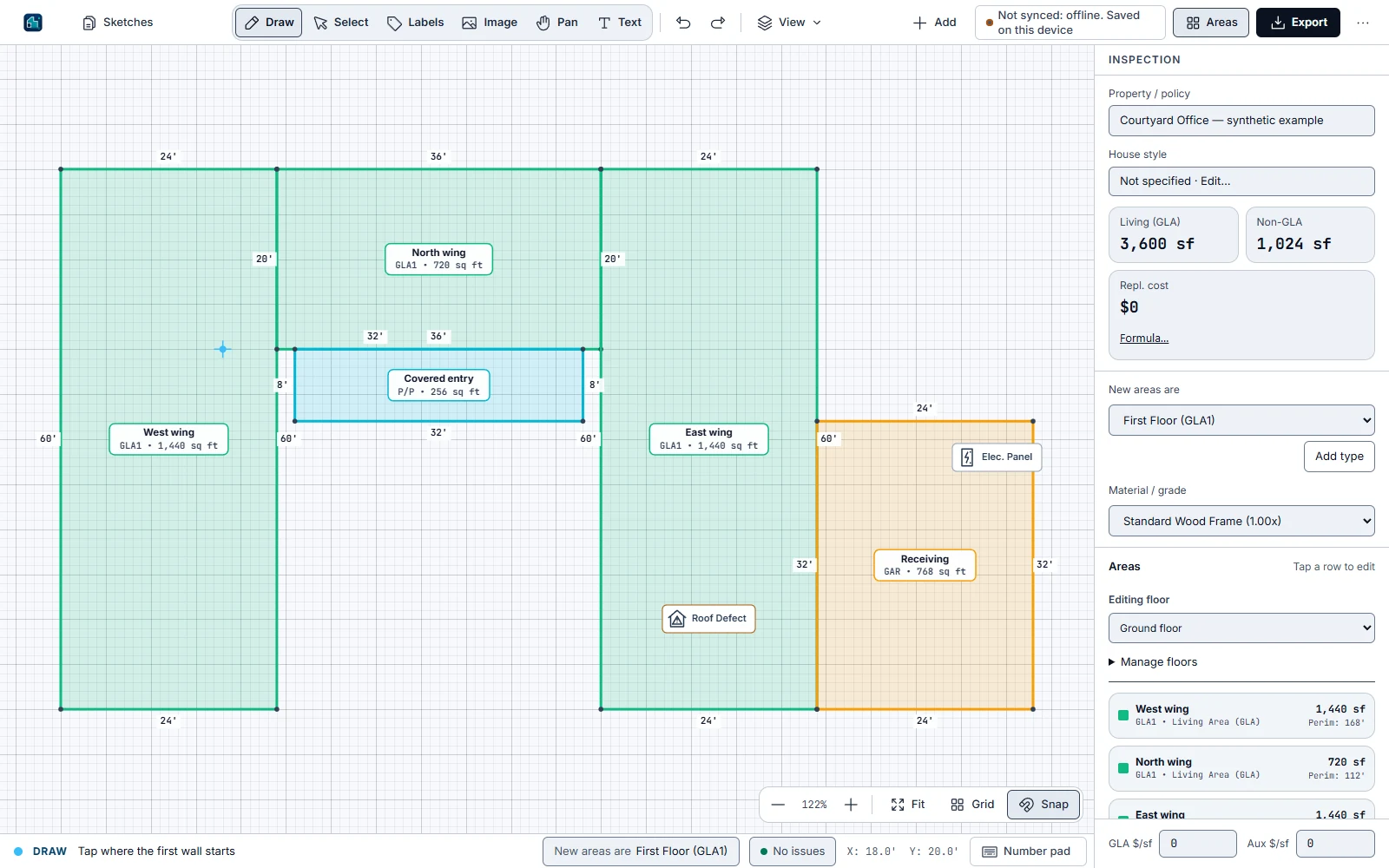Pick the Image tool
The width and height of the screenshot is (1389, 868).
coord(490,23)
